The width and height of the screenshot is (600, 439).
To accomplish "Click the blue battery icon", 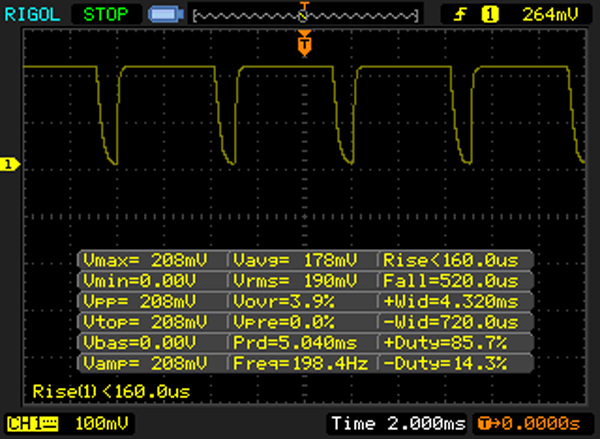I will click(x=166, y=15).
